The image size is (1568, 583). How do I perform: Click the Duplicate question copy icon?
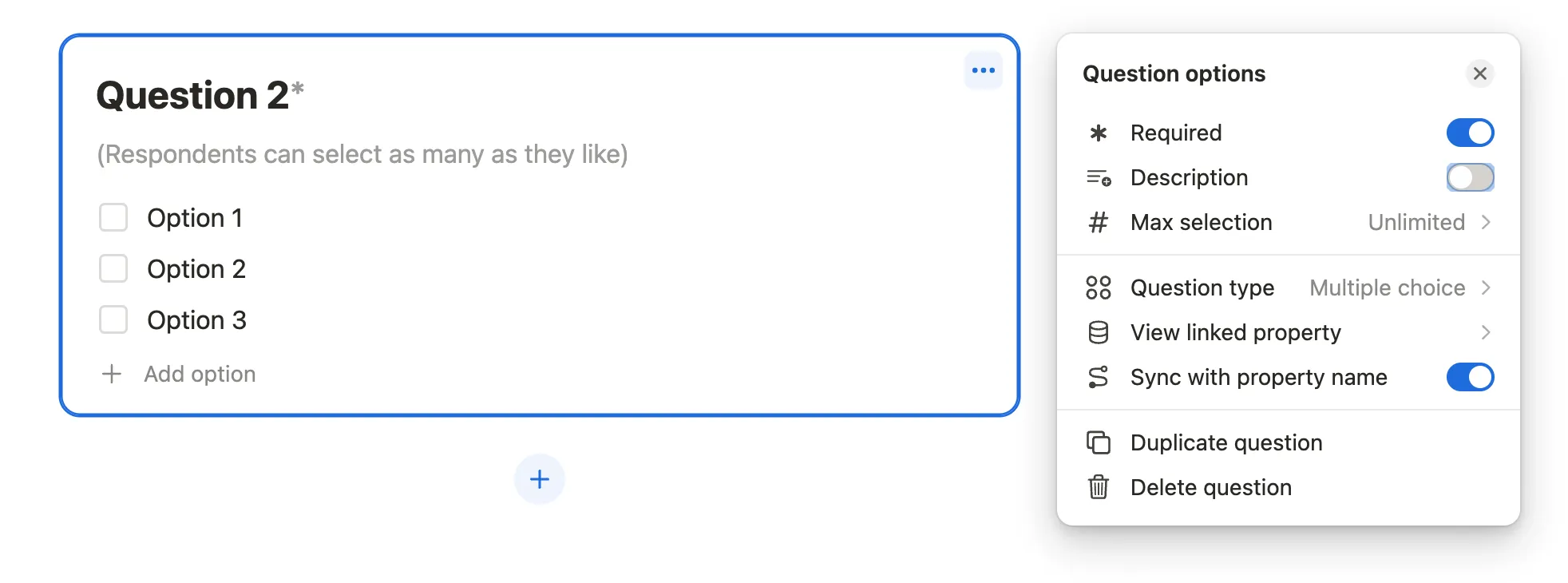pos(1099,442)
